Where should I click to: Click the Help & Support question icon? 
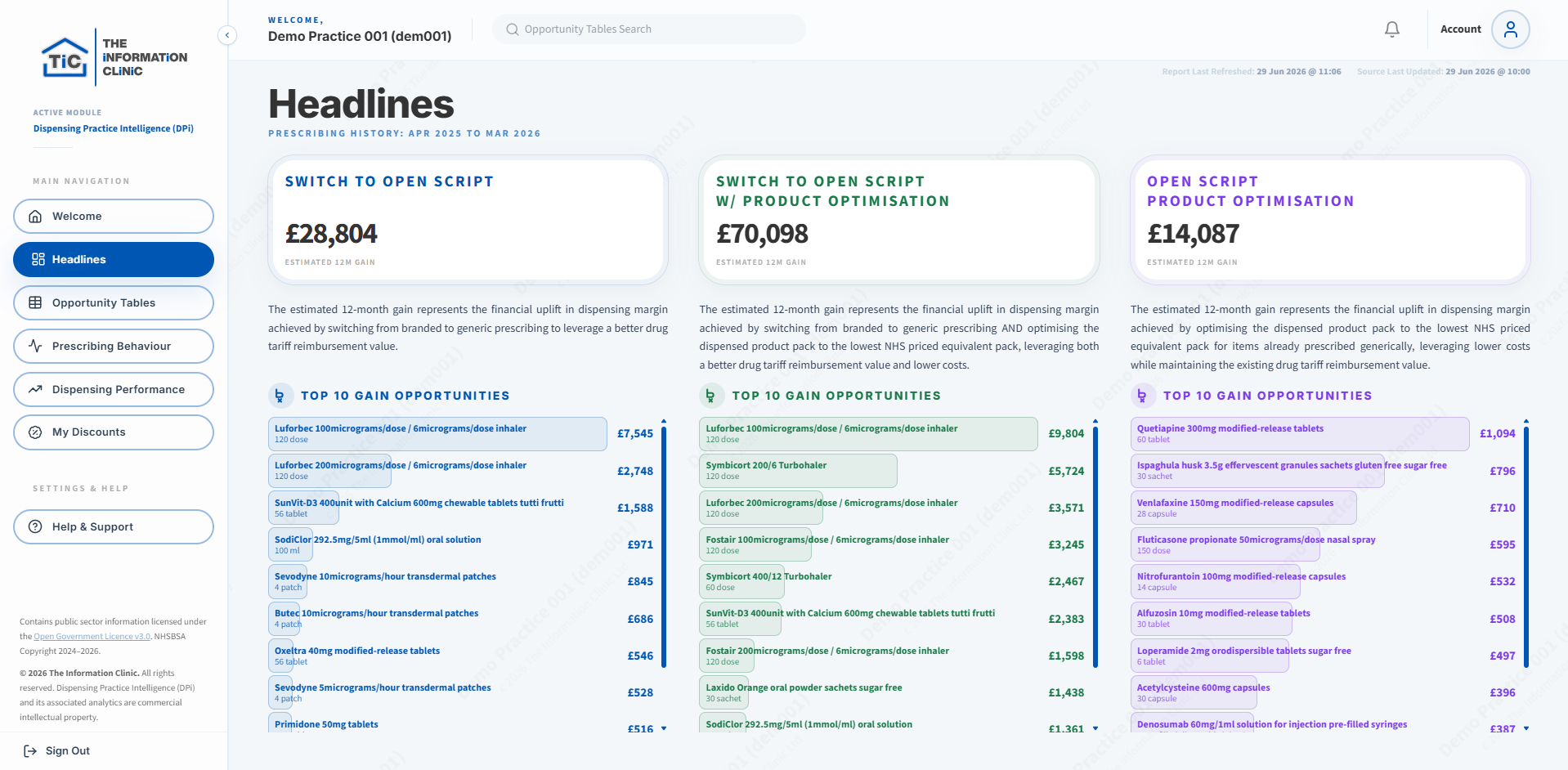pyautogui.click(x=35, y=527)
